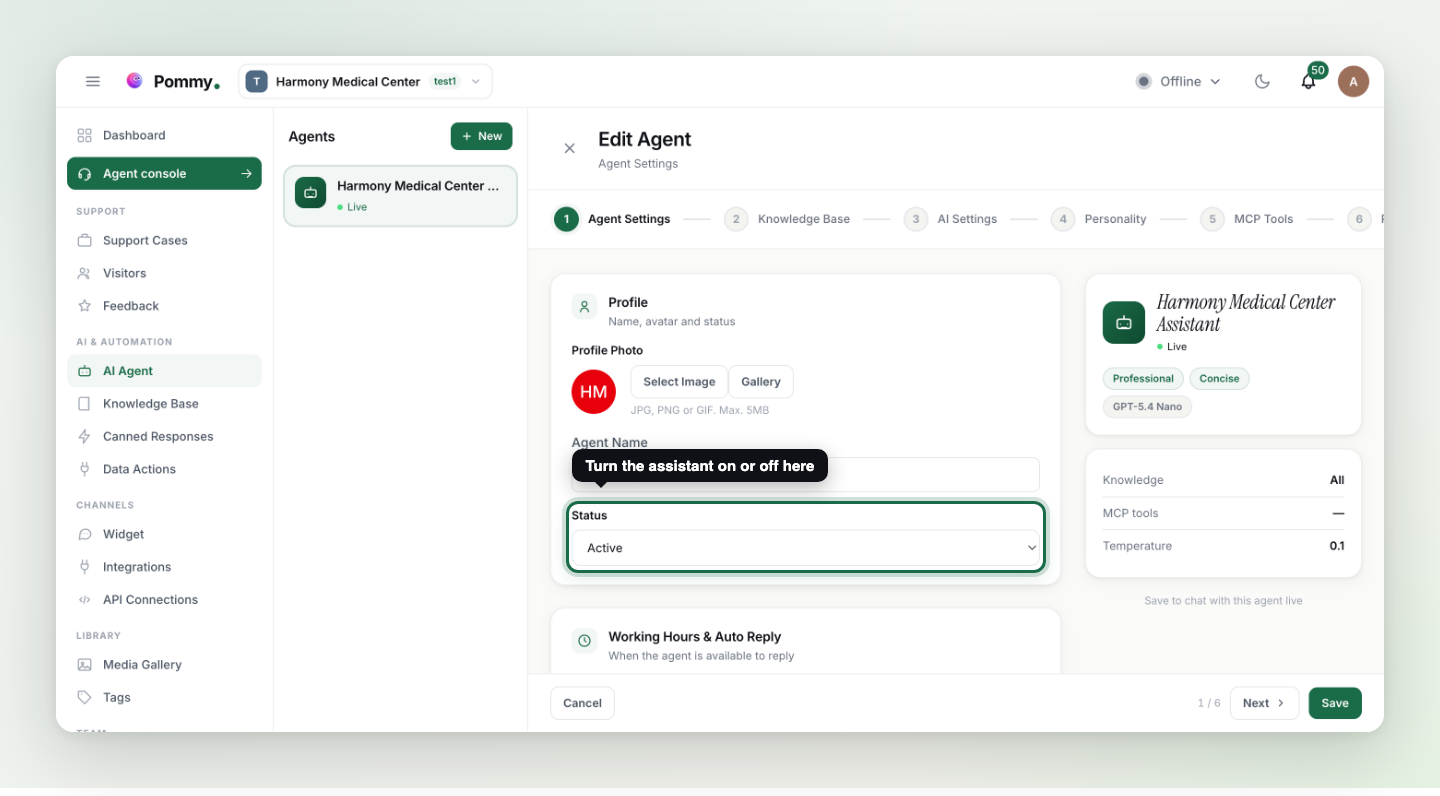Click the Temperature 0.1 value

pyautogui.click(x=1337, y=546)
